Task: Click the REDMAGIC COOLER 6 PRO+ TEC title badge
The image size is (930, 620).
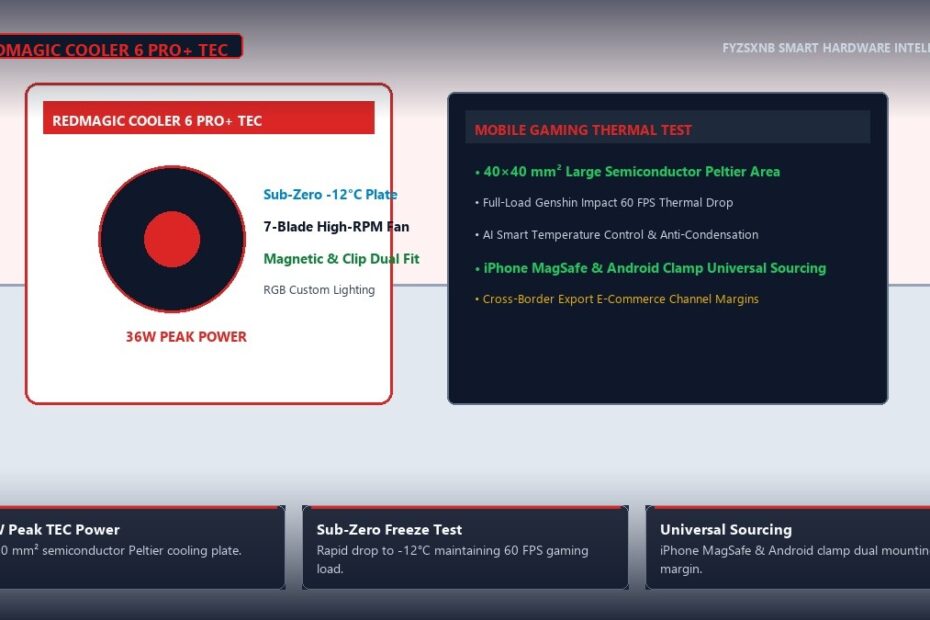Action: tap(120, 46)
